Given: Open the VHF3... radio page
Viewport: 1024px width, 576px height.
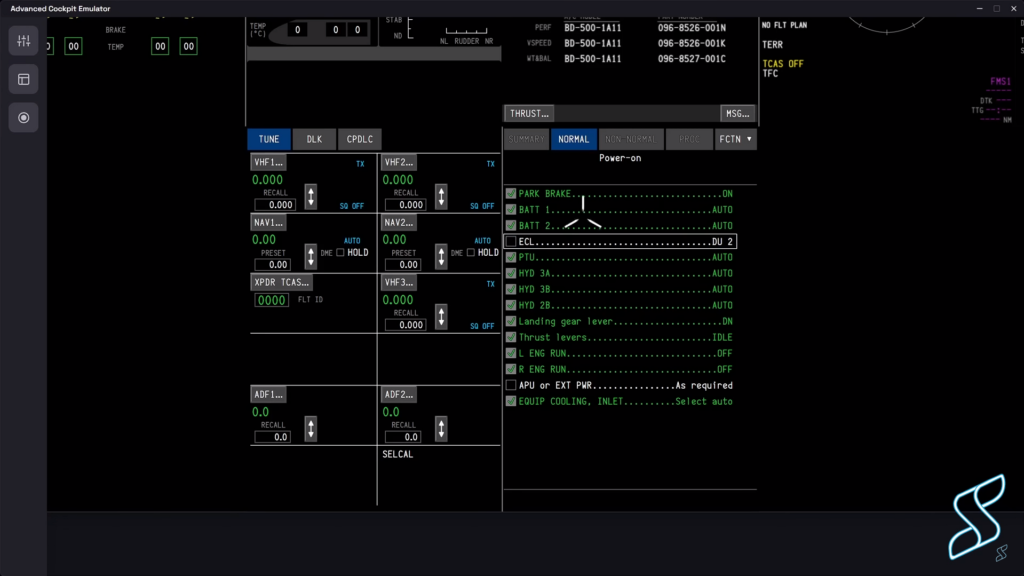Looking at the screenshot, I should (399, 283).
